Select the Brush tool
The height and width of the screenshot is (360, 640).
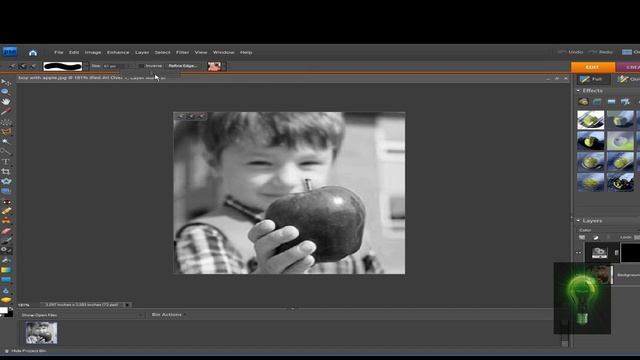pyautogui.click(x=6, y=241)
